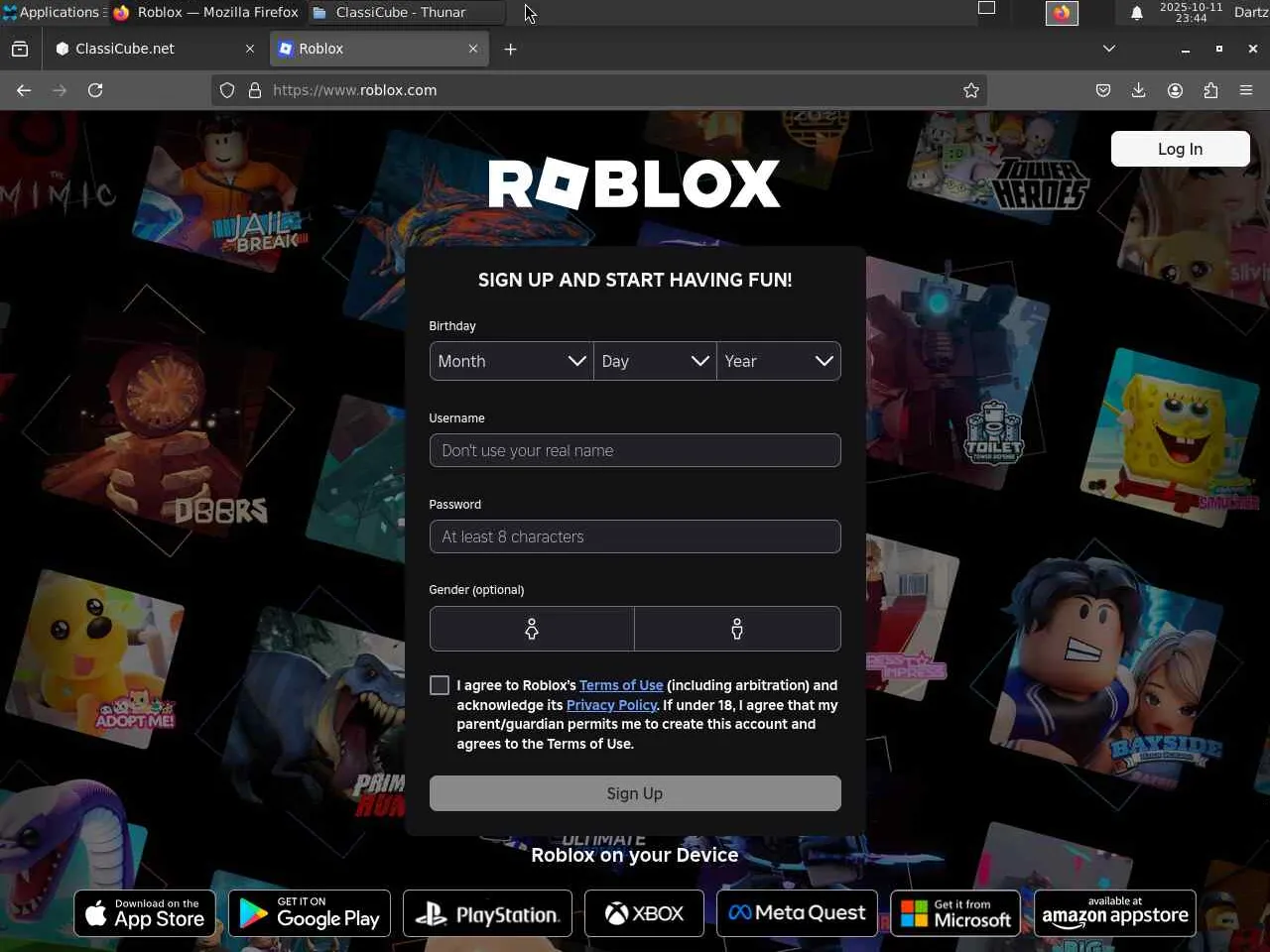The width and height of the screenshot is (1270, 952).
Task: Reload the Roblox page
Action: pos(95,90)
